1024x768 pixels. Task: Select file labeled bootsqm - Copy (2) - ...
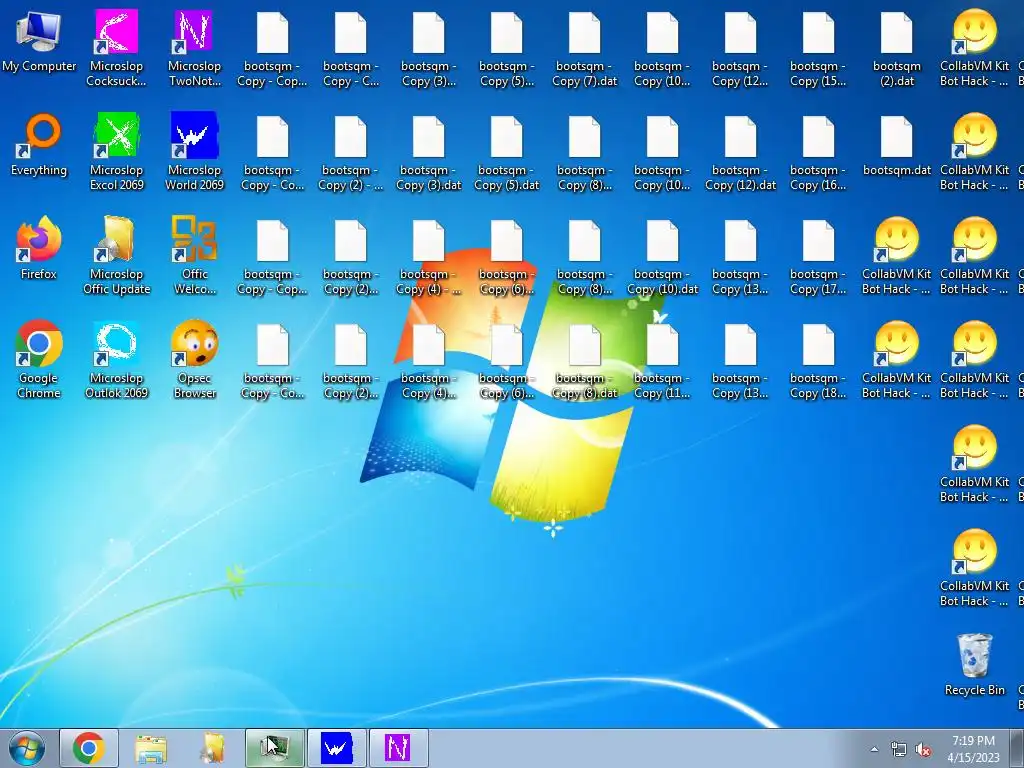coord(351,152)
